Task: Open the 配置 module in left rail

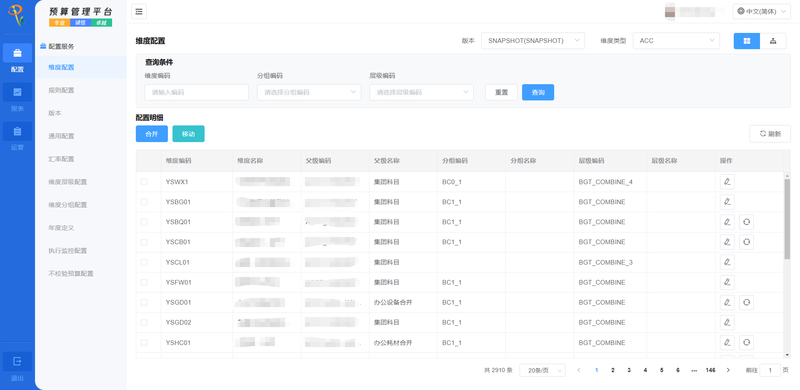Action: coord(17,59)
